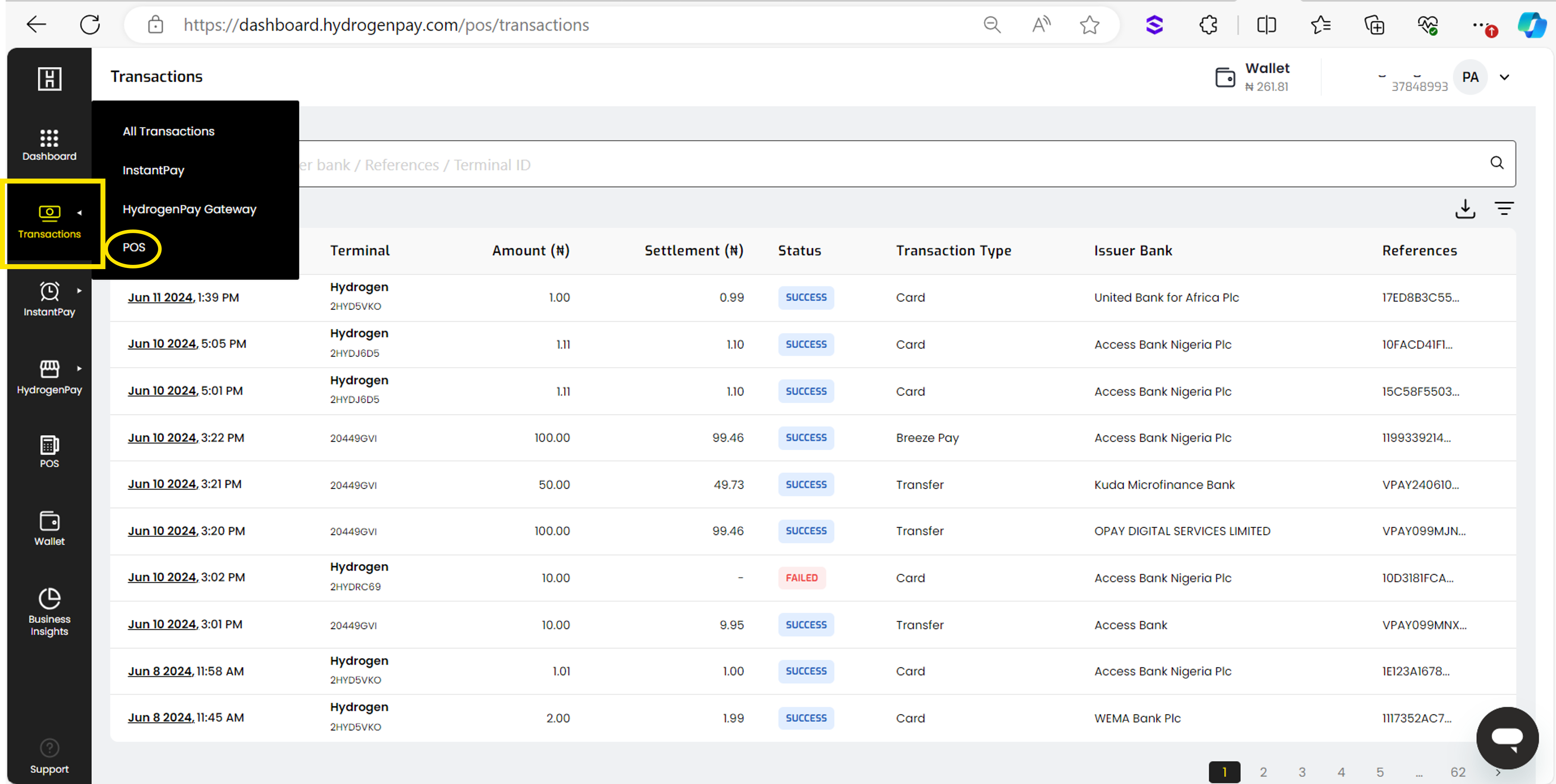Expand the PA profile menu
1556x784 pixels.
(x=1504, y=77)
